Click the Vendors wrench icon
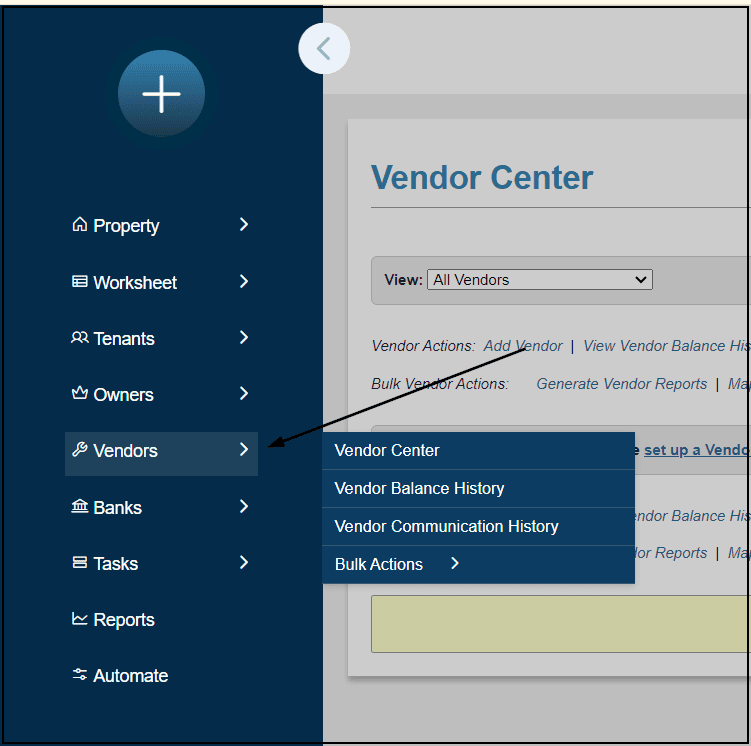The image size is (751, 746). tap(80, 450)
